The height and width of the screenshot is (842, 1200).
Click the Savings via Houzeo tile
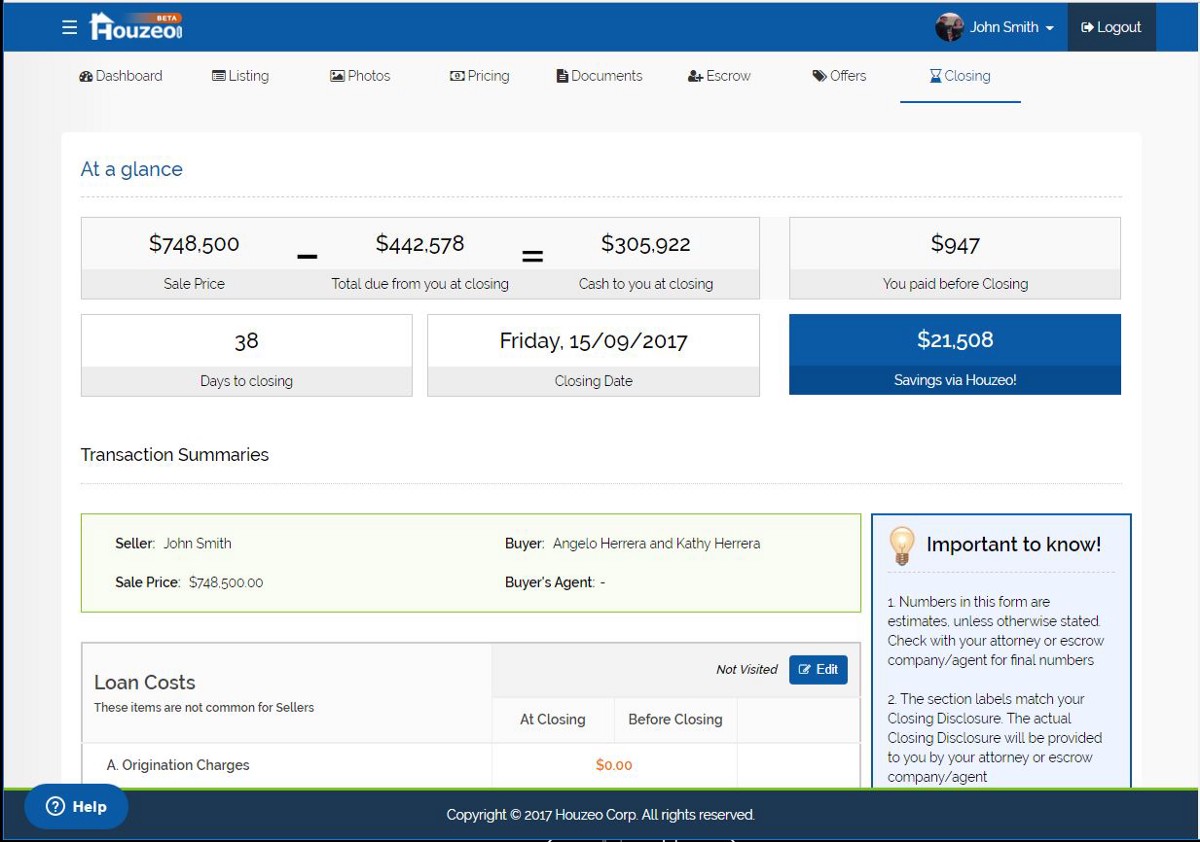pyautogui.click(x=954, y=355)
